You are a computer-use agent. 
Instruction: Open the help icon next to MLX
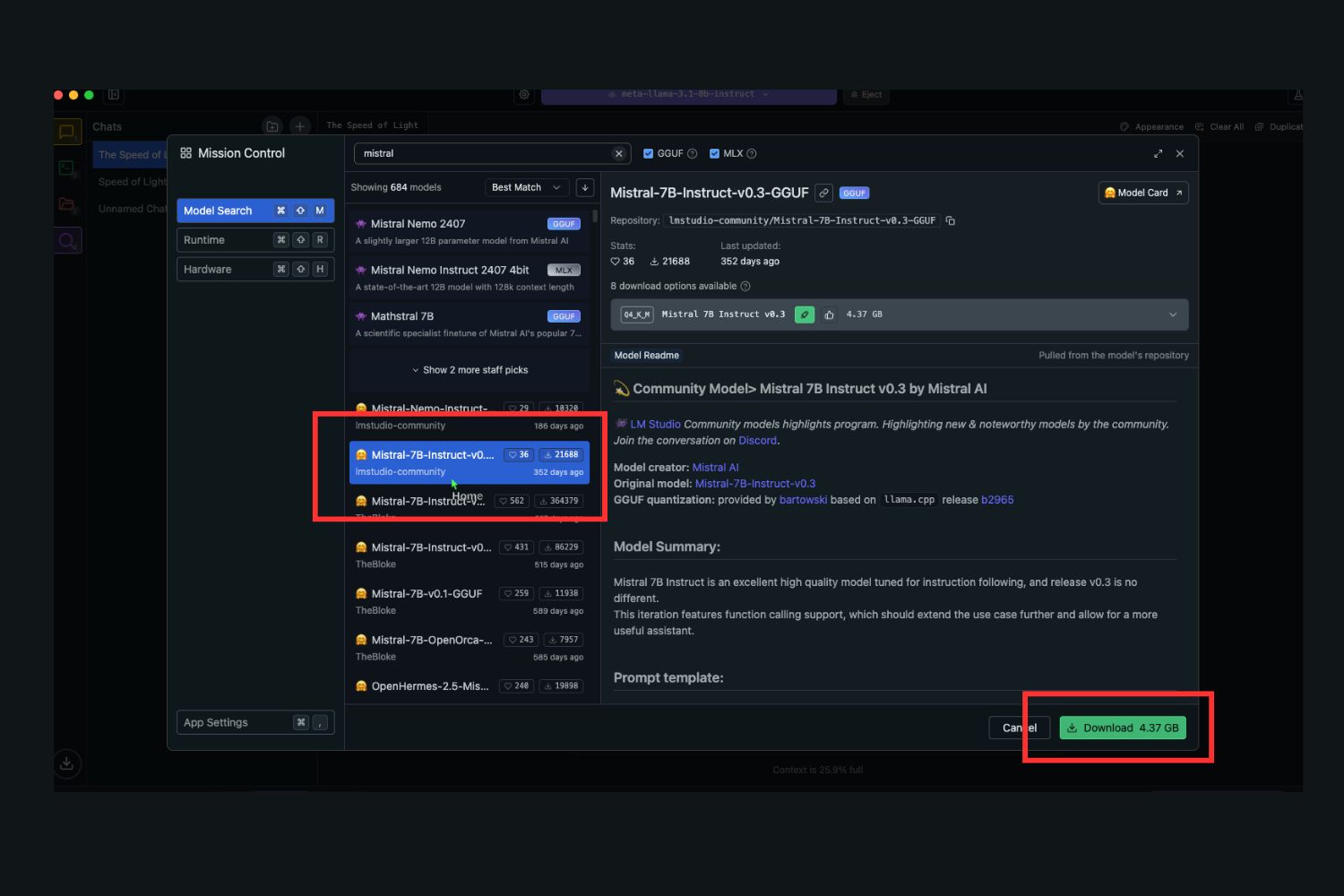click(752, 153)
